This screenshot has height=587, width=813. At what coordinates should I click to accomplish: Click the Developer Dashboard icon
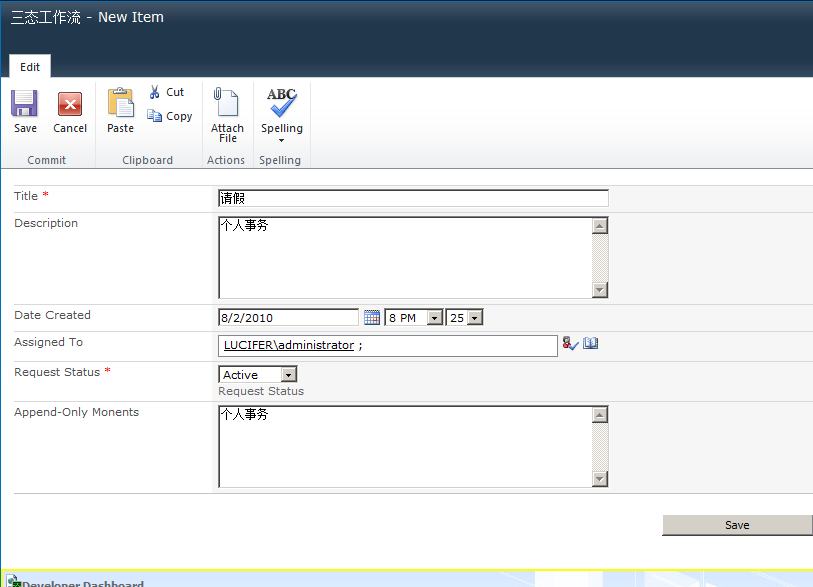click(13, 581)
